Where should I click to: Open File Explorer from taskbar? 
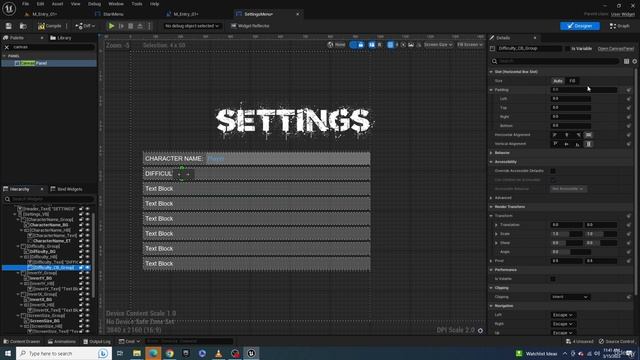pos(137,353)
